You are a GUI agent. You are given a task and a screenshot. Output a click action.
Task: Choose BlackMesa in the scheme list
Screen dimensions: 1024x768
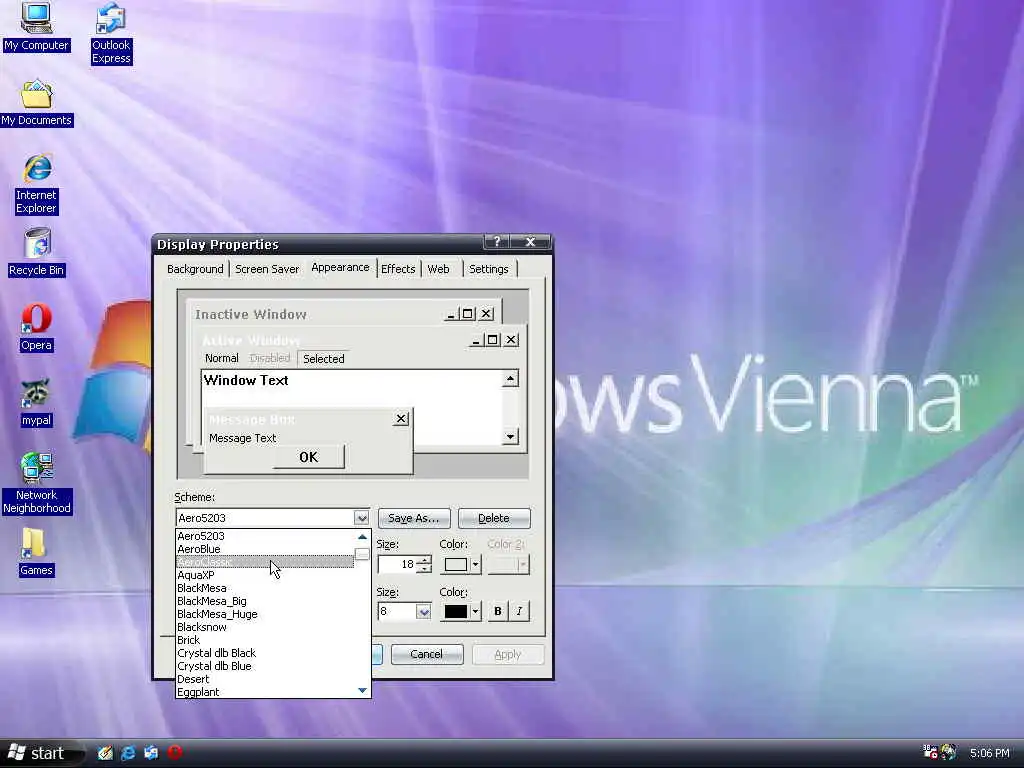click(x=265, y=588)
